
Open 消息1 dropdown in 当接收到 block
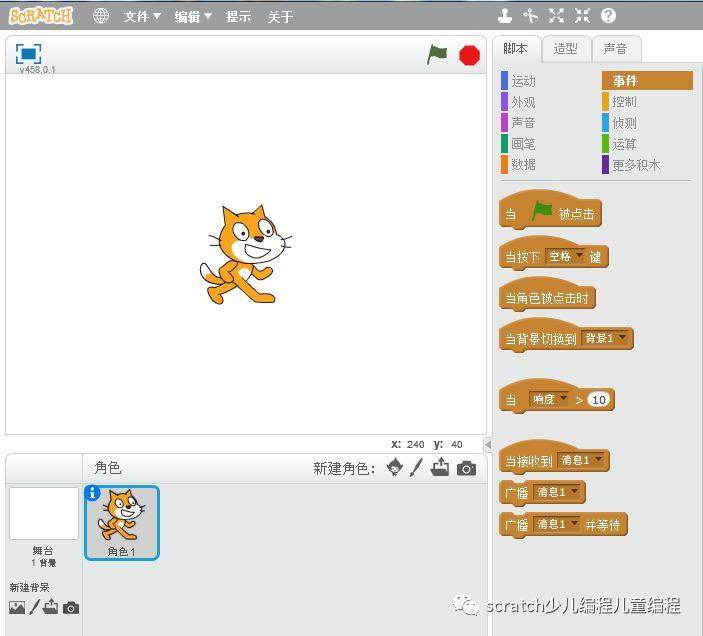(581, 460)
